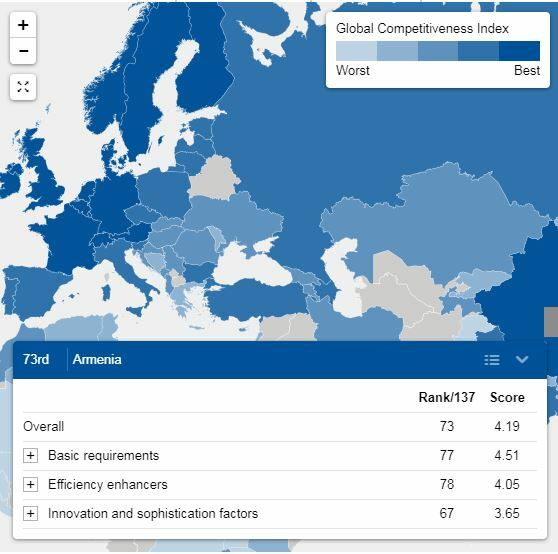The image size is (558, 554).
Task: Click the Overall row
Action: [279, 426]
